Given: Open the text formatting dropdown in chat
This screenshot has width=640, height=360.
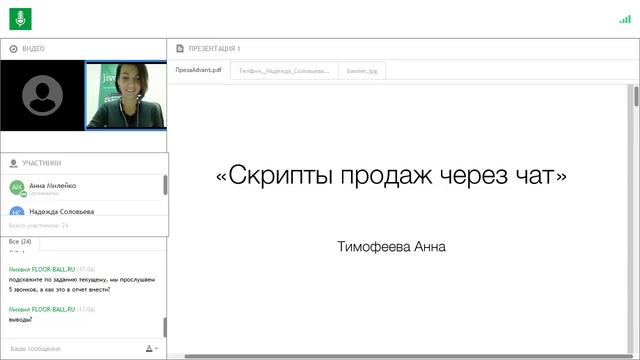Looking at the screenshot, I should tap(152, 348).
